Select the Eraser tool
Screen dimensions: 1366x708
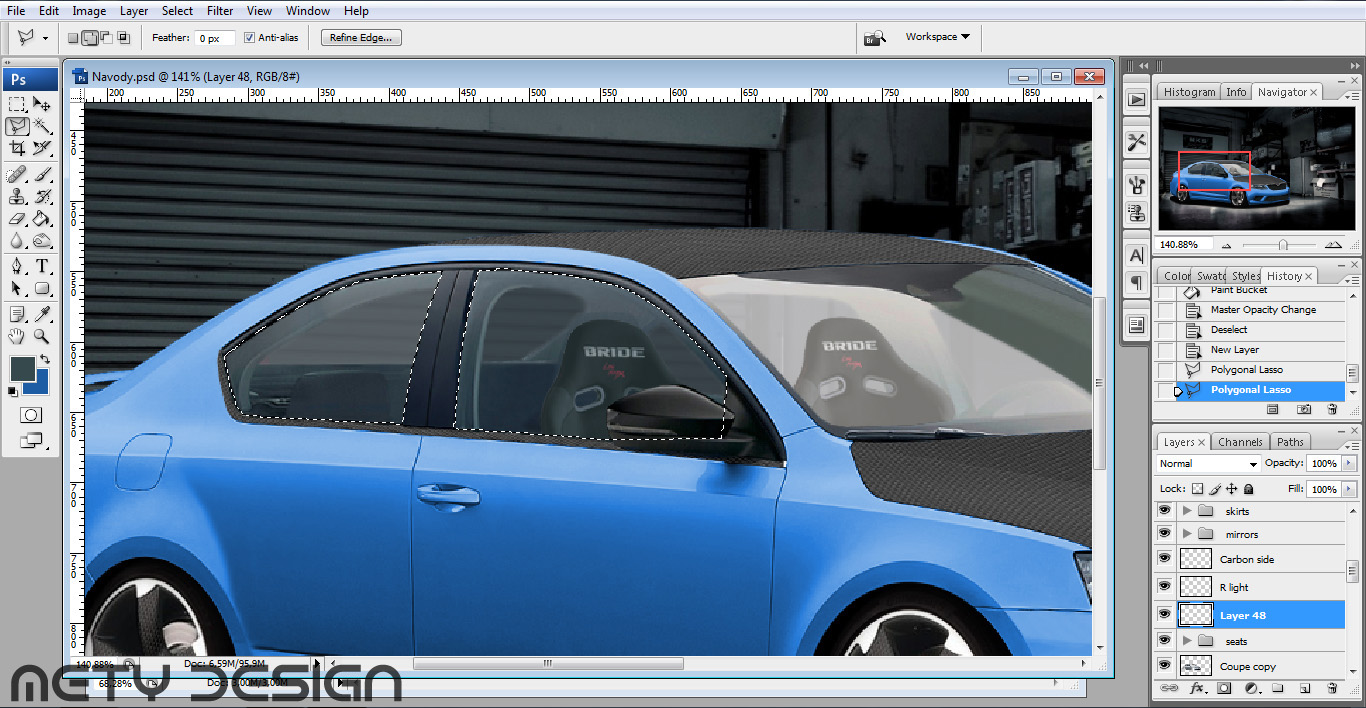(17, 219)
